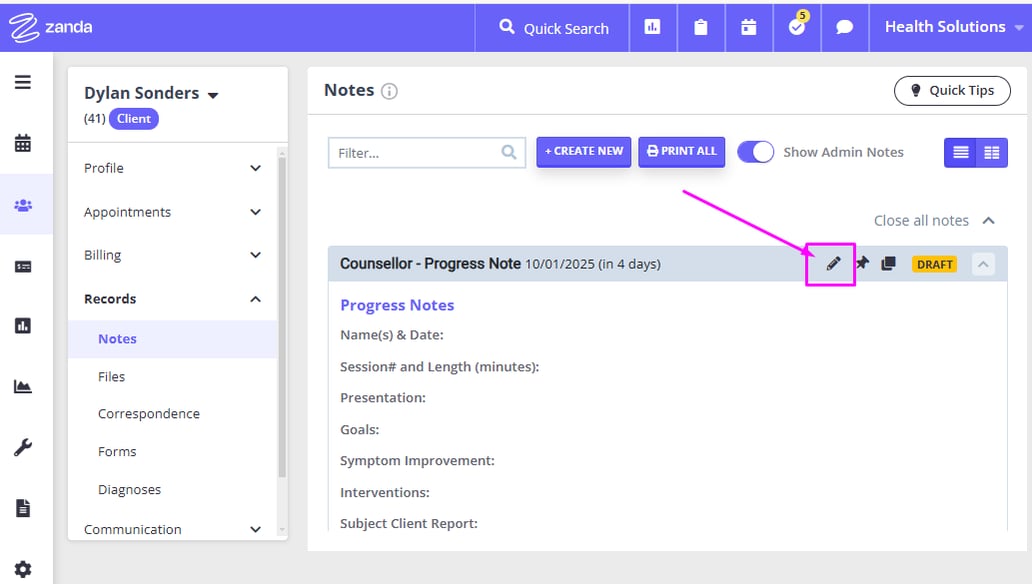Switch to the Files section under Records
The height and width of the screenshot is (584, 1032).
pos(111,376)
